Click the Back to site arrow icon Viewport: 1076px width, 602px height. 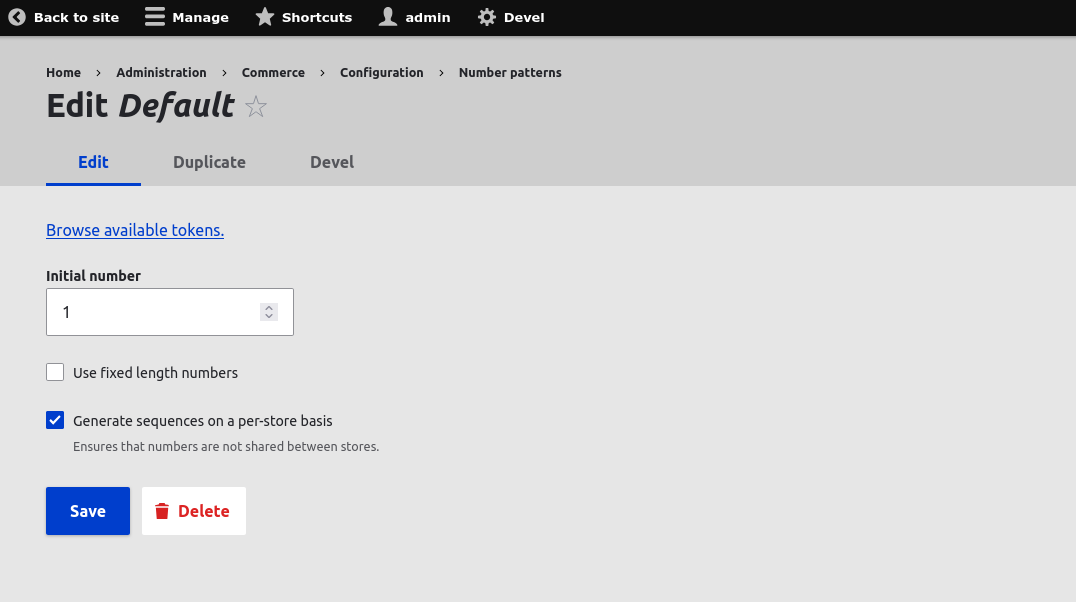(x=16, y=17)
